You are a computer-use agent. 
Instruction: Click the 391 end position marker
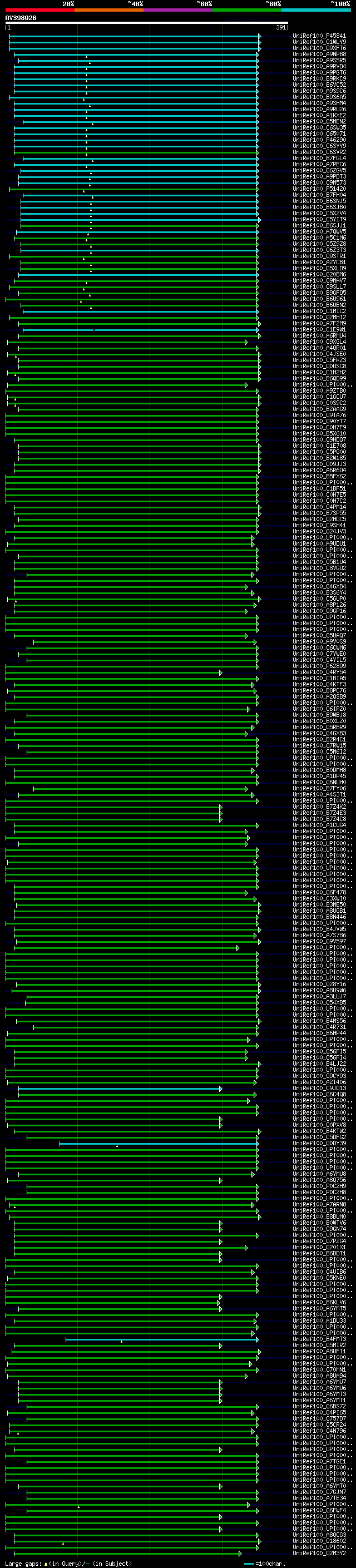[281, 27]
